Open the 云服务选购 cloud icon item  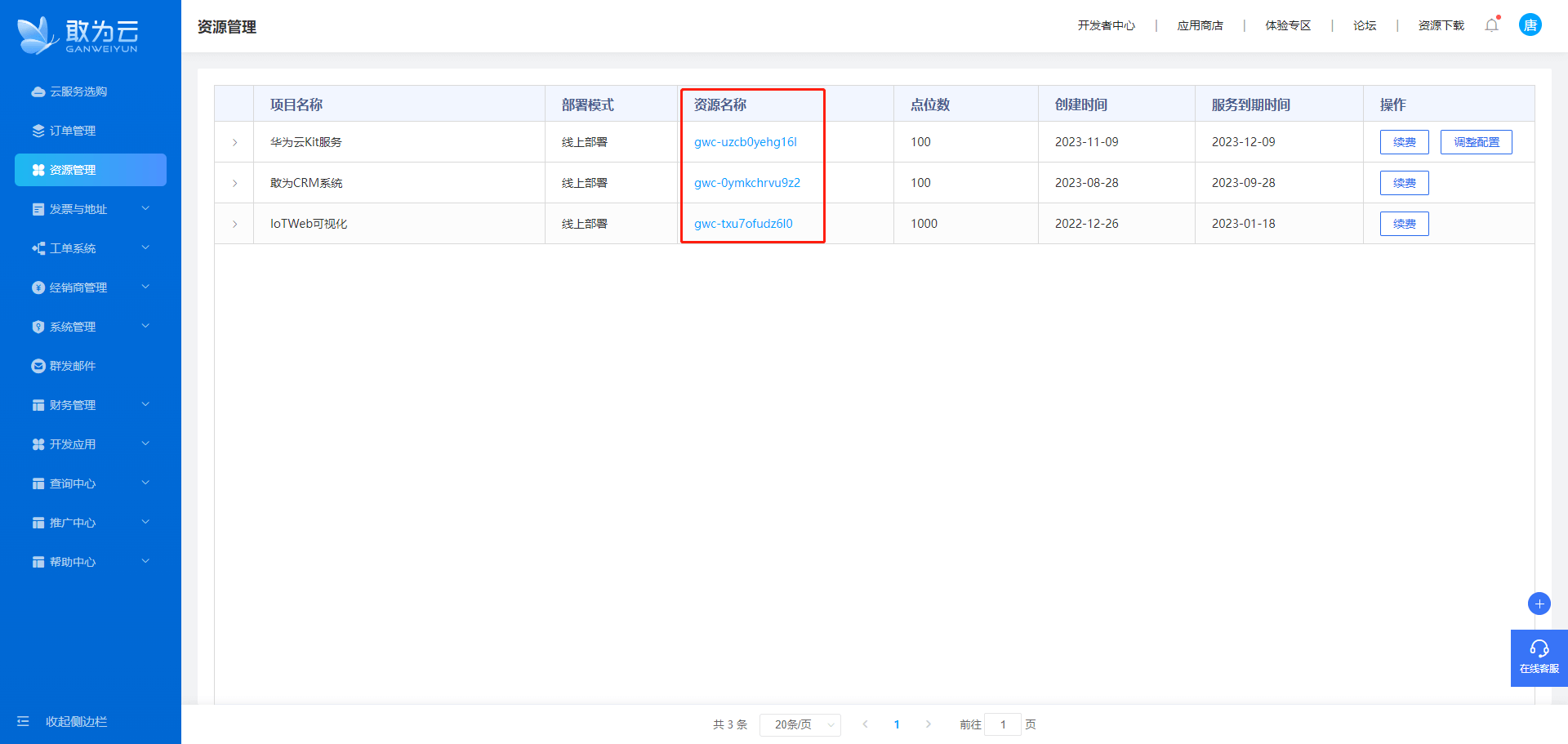pos(38,91)
